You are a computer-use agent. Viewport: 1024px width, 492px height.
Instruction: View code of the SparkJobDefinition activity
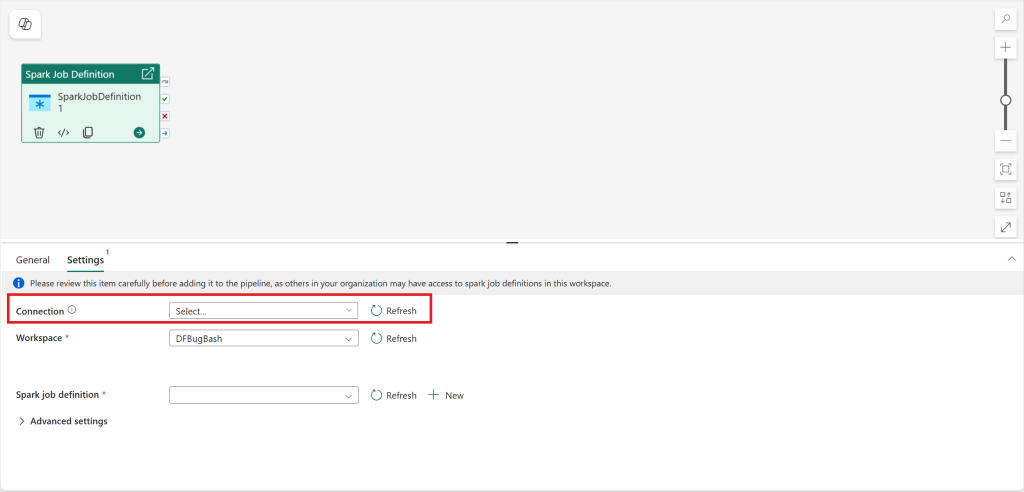(x=63, y=132)
